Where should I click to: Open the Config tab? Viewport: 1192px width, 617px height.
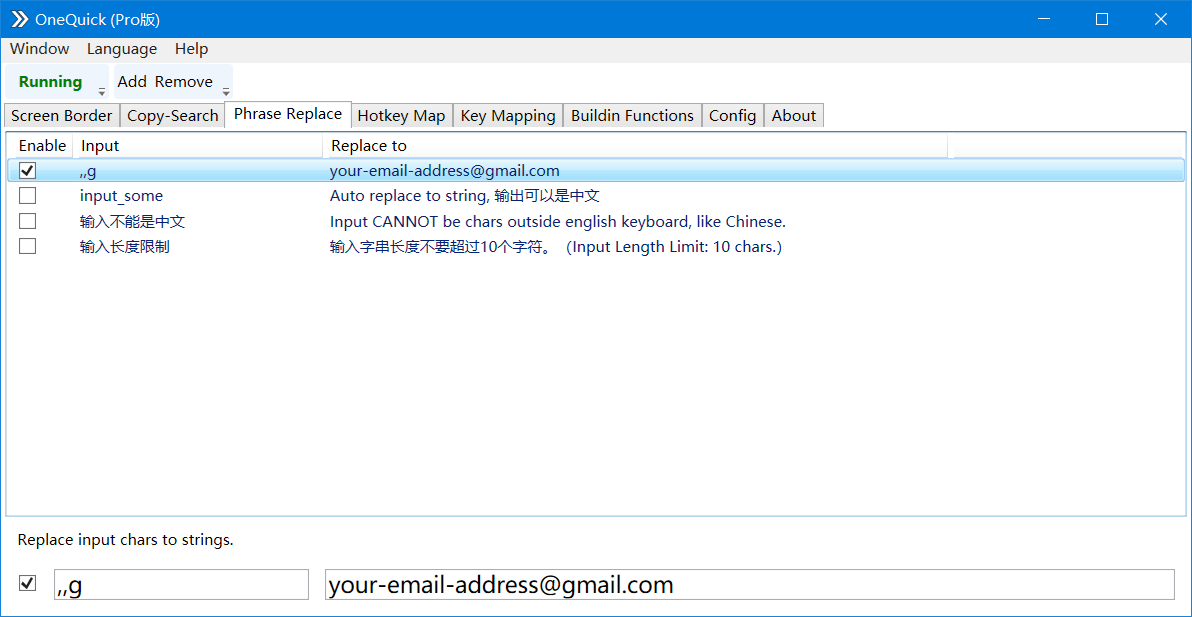(x=732, y=115)
